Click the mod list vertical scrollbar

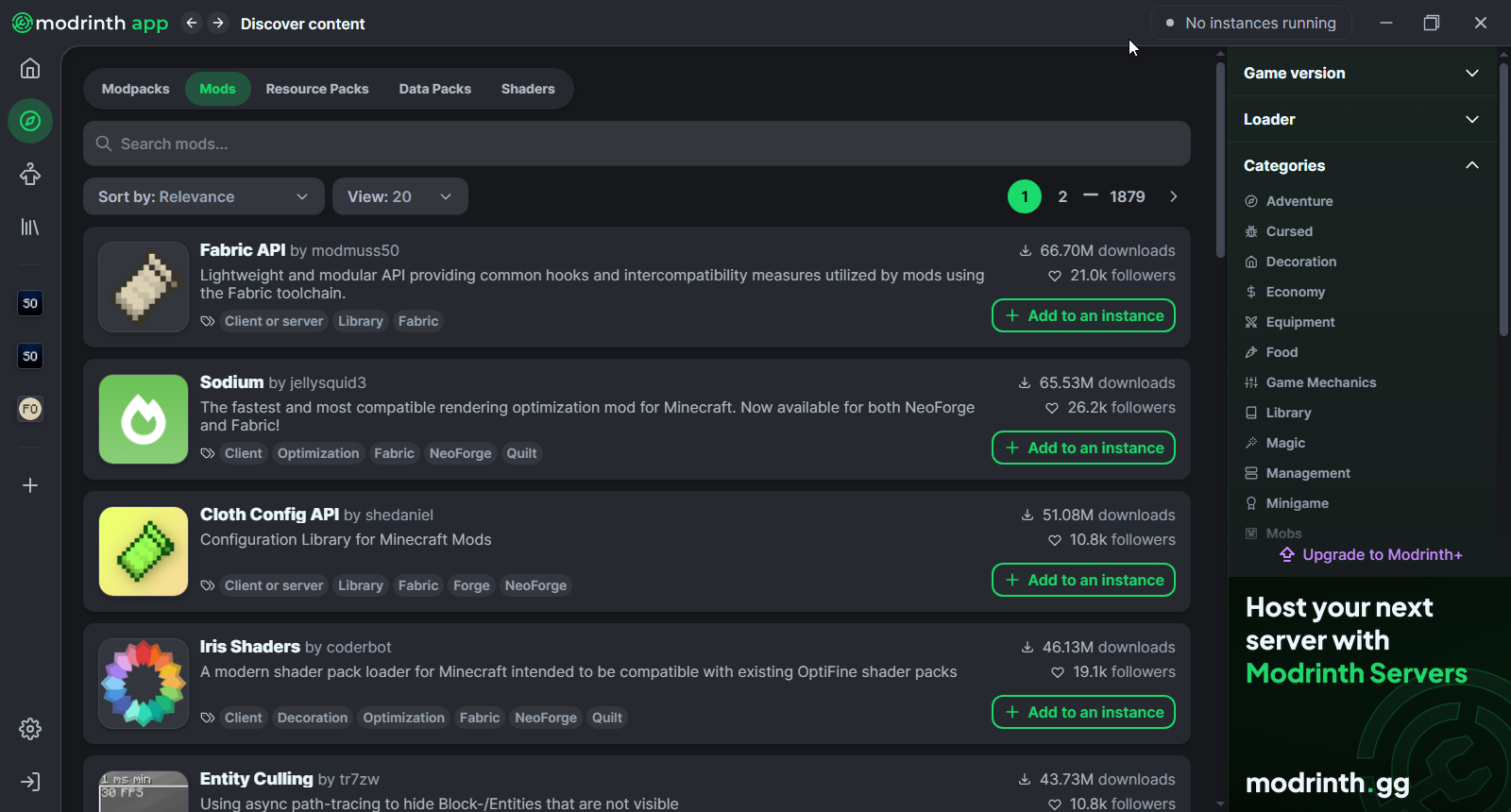pos(1220,161)
